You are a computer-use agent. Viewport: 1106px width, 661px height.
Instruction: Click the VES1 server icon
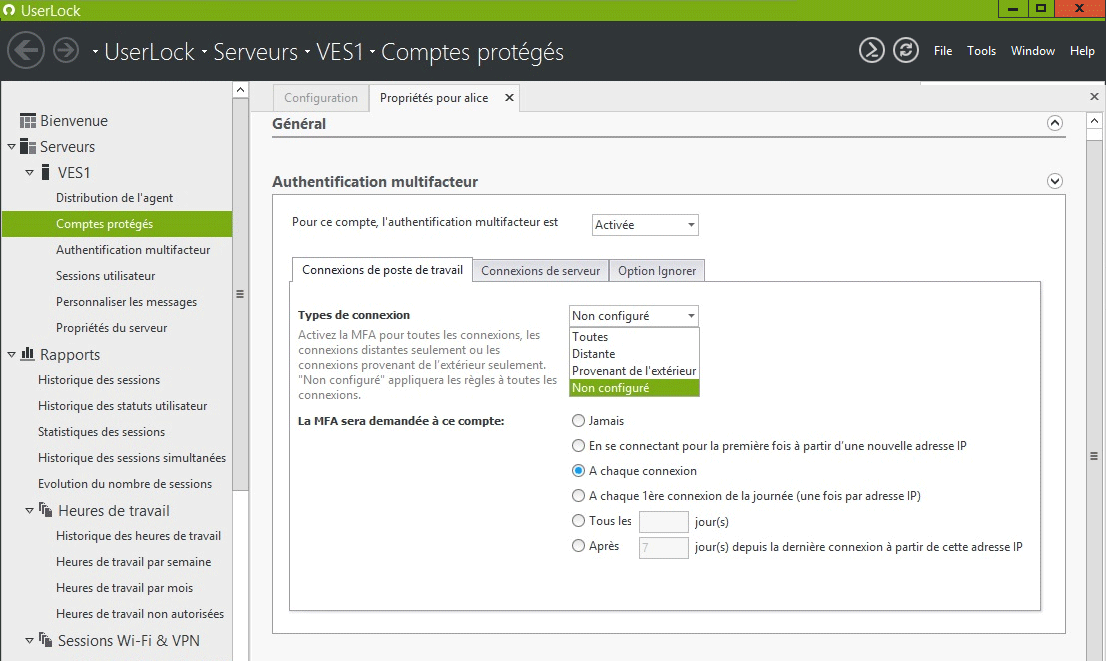[x=46, y=172]
